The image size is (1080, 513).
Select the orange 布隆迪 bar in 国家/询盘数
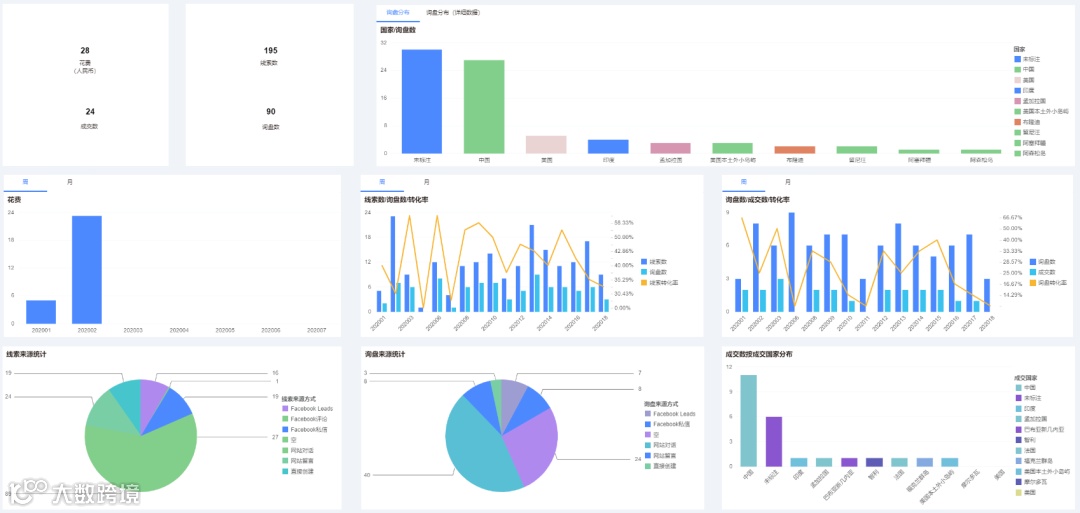pos(794,149)
